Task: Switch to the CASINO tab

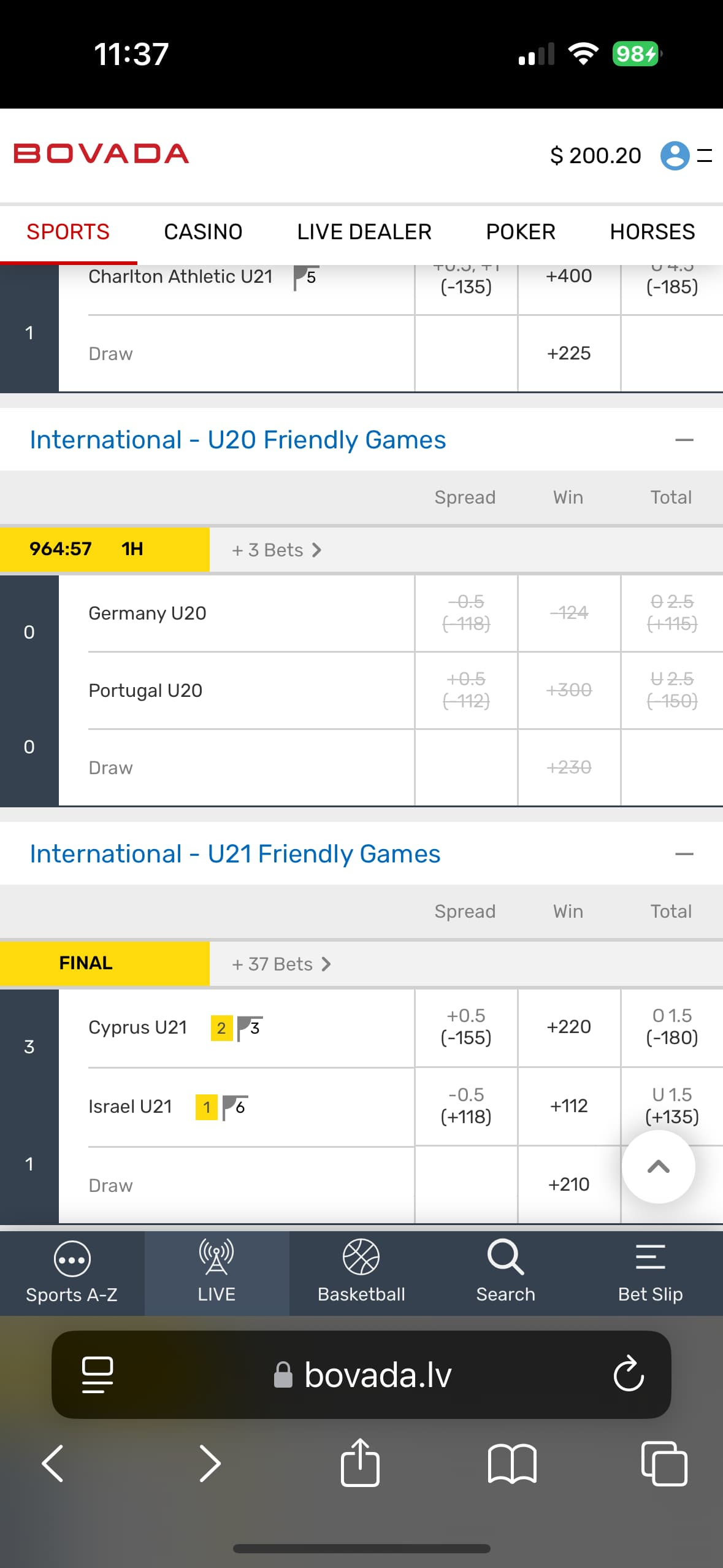Action: point(203,232)
